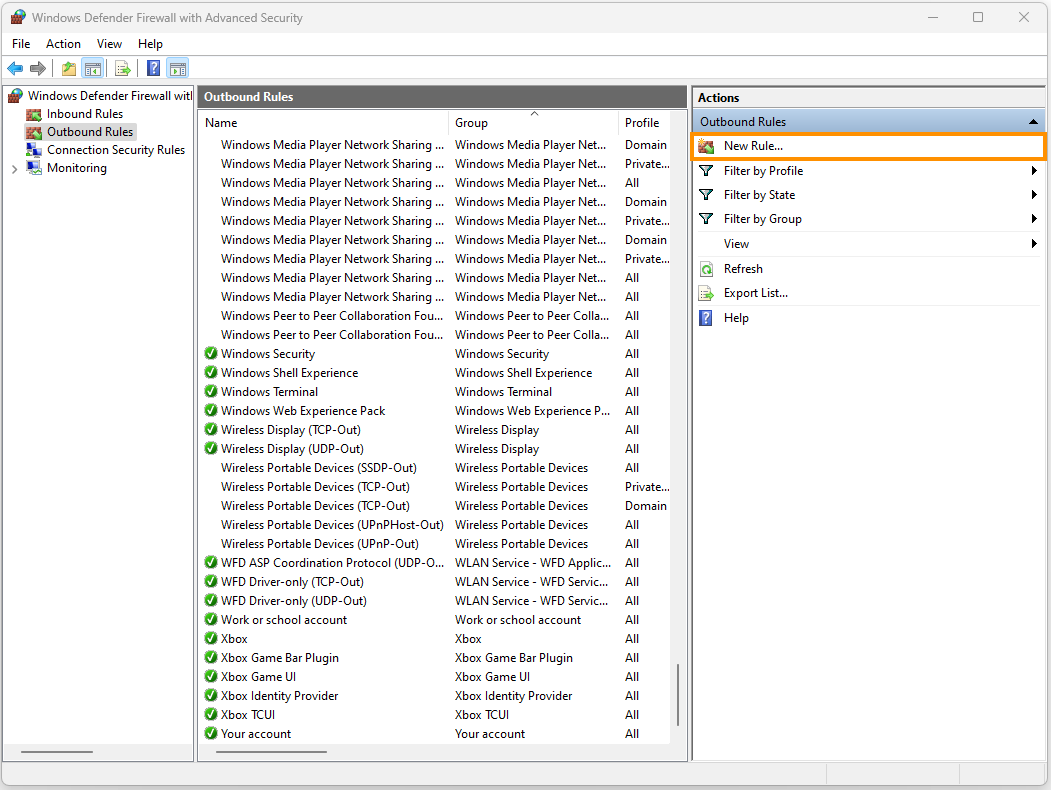Click the enabled icon for Your account rule
This screenshot has width=1051, height=790.
(211, 733)
